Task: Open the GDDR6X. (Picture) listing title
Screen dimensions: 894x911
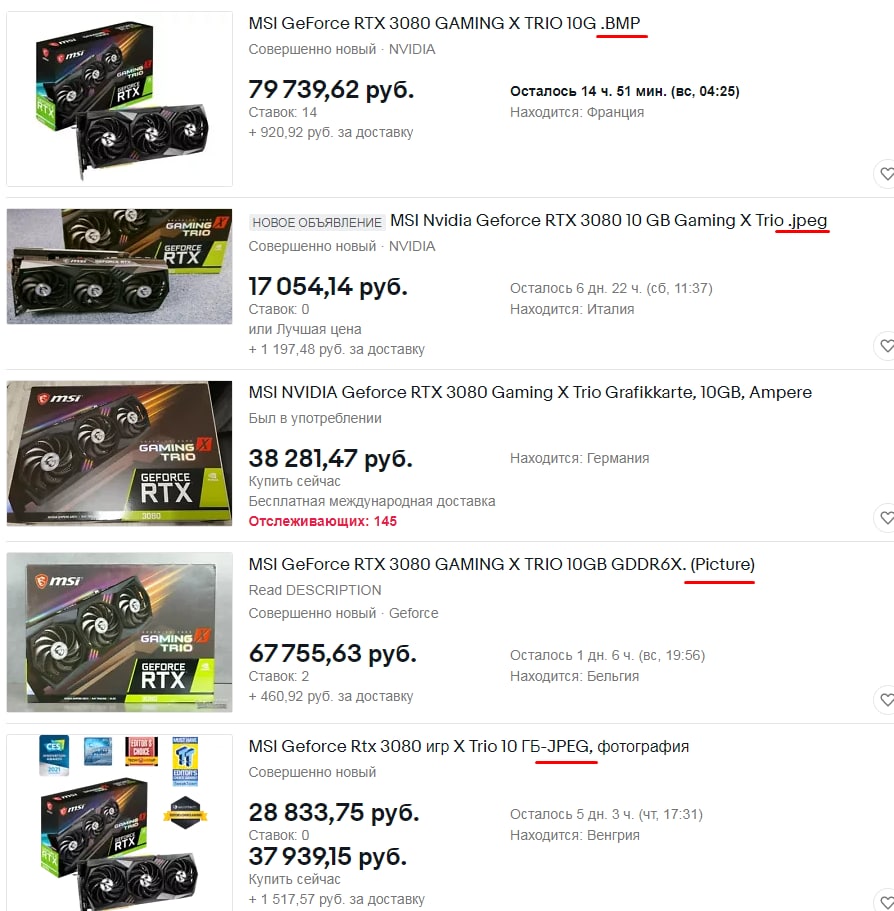Action: pos(501,565)
